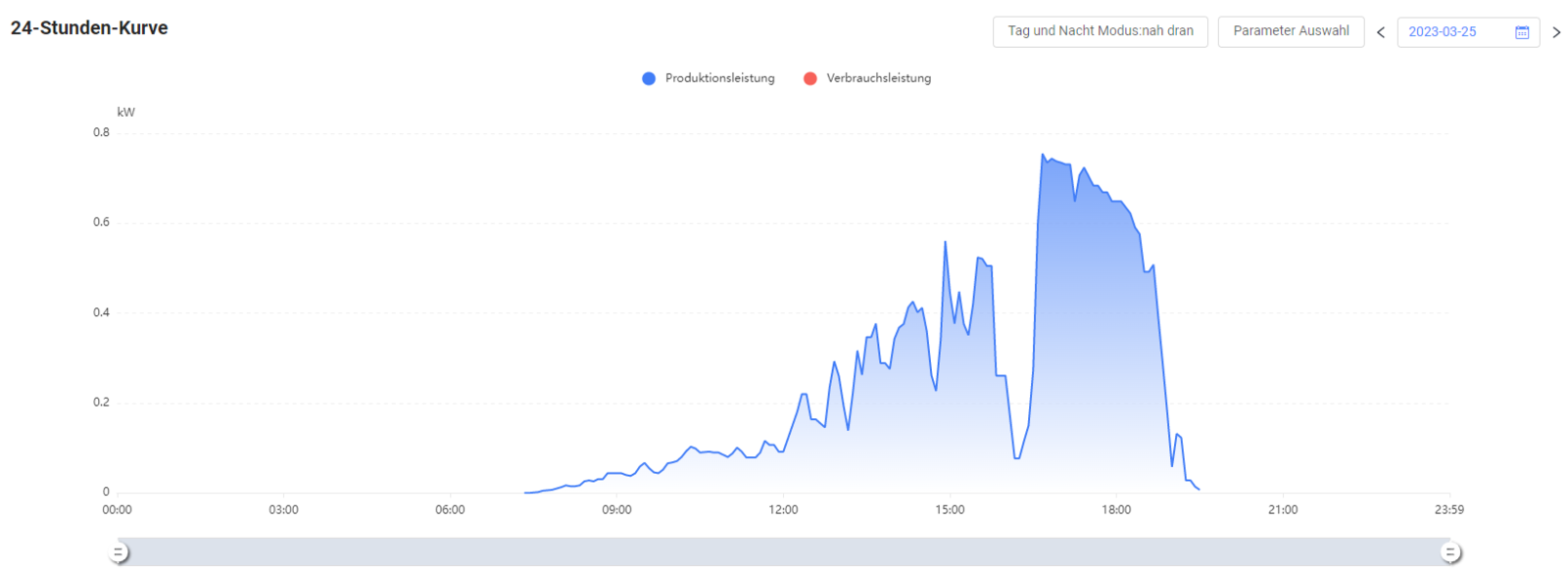Open the Parameter Auswahl selector
The width and height of the screenshot is (1568, 569).
point(1291,31)
